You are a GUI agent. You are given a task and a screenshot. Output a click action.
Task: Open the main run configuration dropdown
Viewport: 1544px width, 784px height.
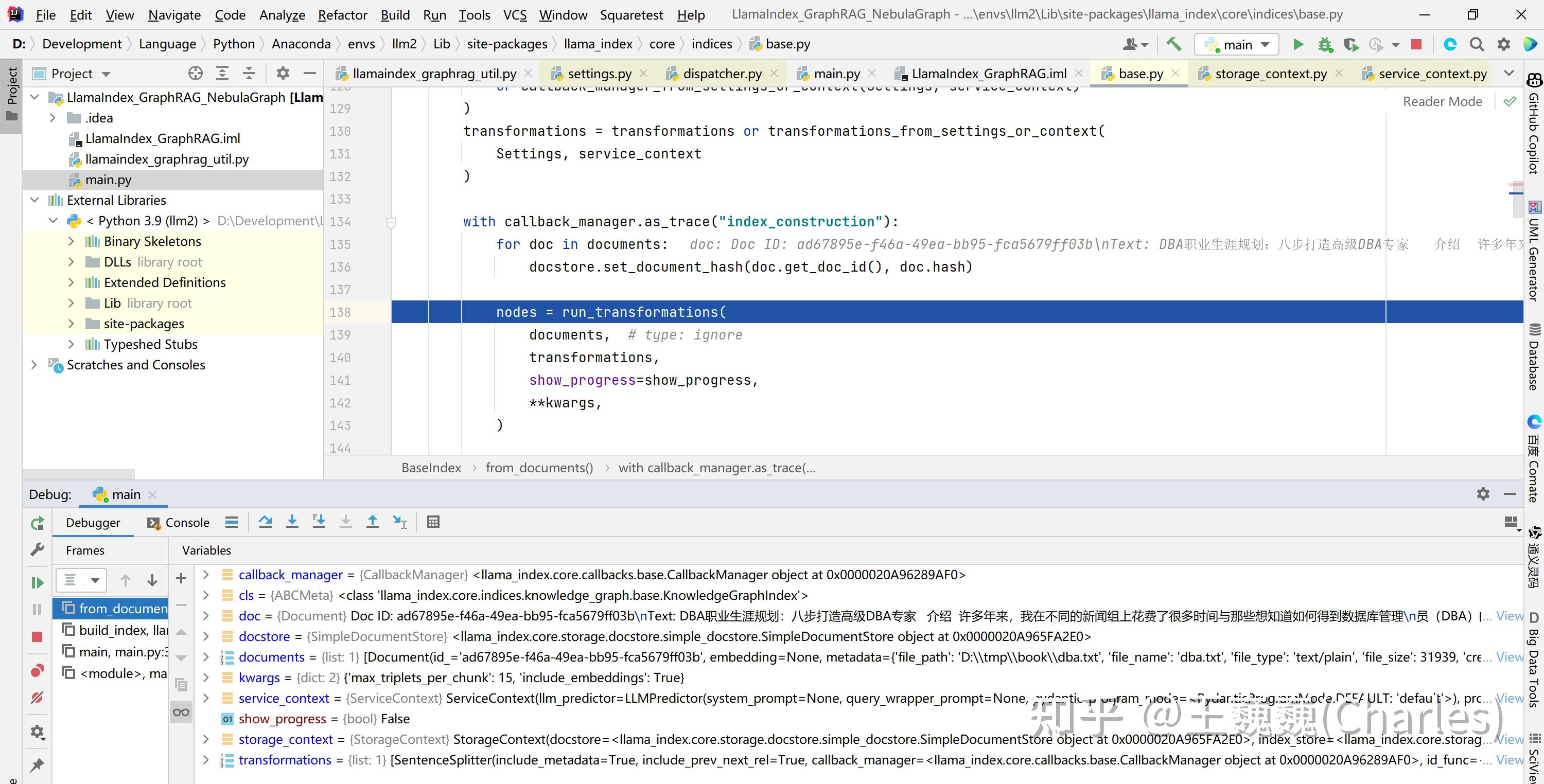(1237, 44)
